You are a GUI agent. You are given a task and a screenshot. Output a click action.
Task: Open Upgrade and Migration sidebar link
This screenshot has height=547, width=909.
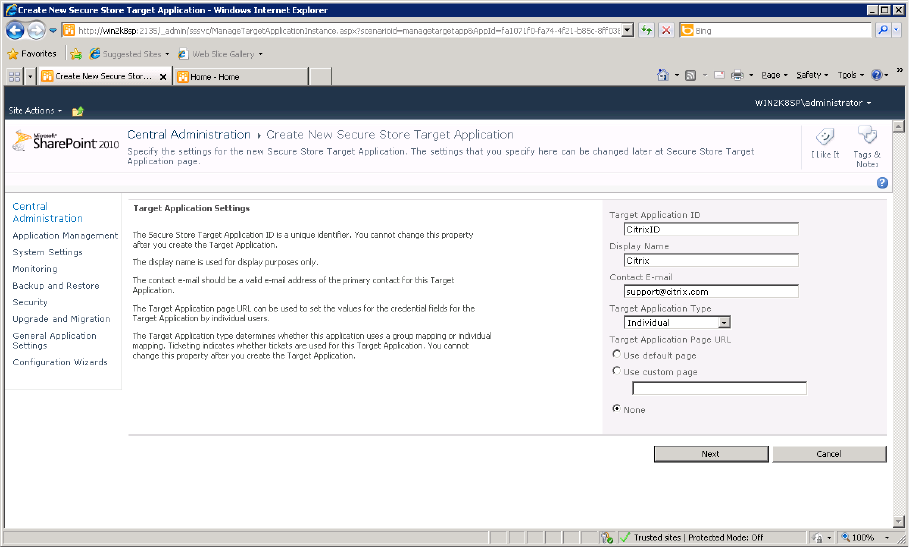61,319
